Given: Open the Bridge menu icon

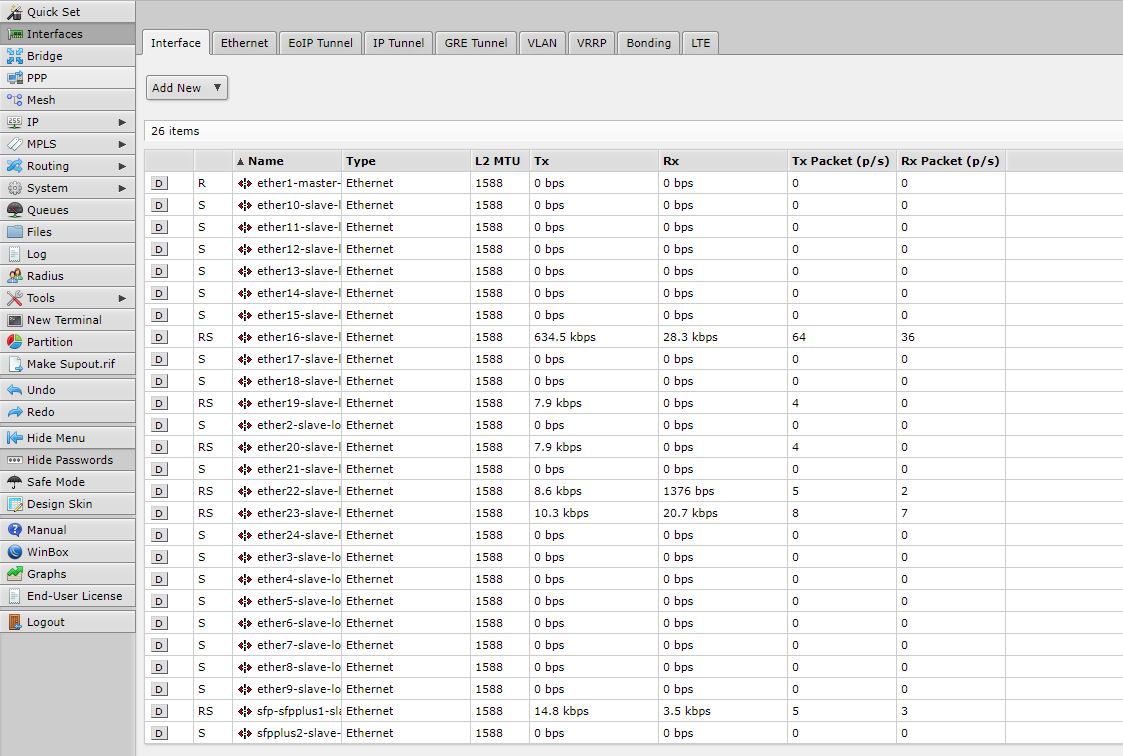Looking at the screenshot, I should pos(14,56).
